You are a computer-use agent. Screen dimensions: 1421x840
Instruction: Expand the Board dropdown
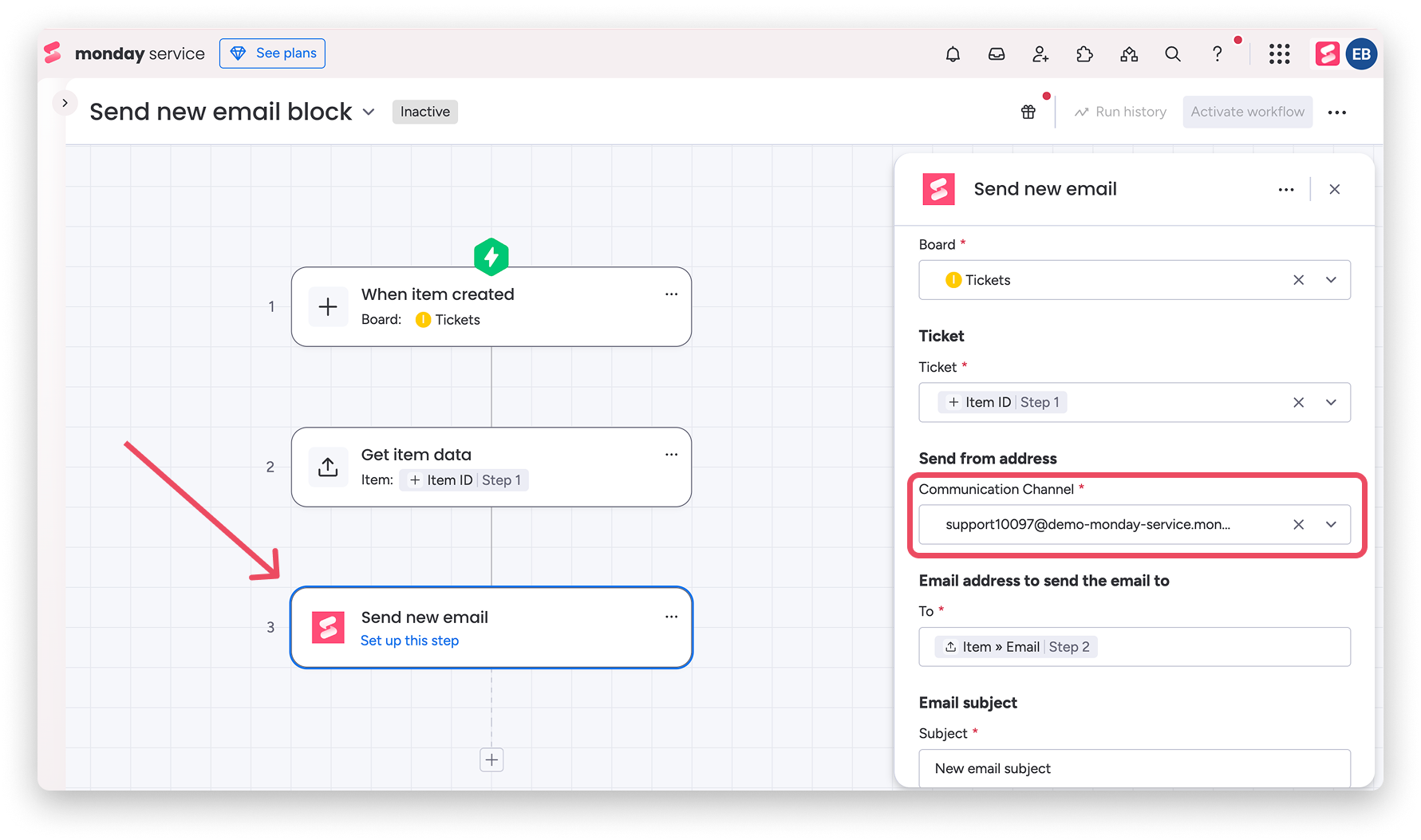(x=1331, y=280)
